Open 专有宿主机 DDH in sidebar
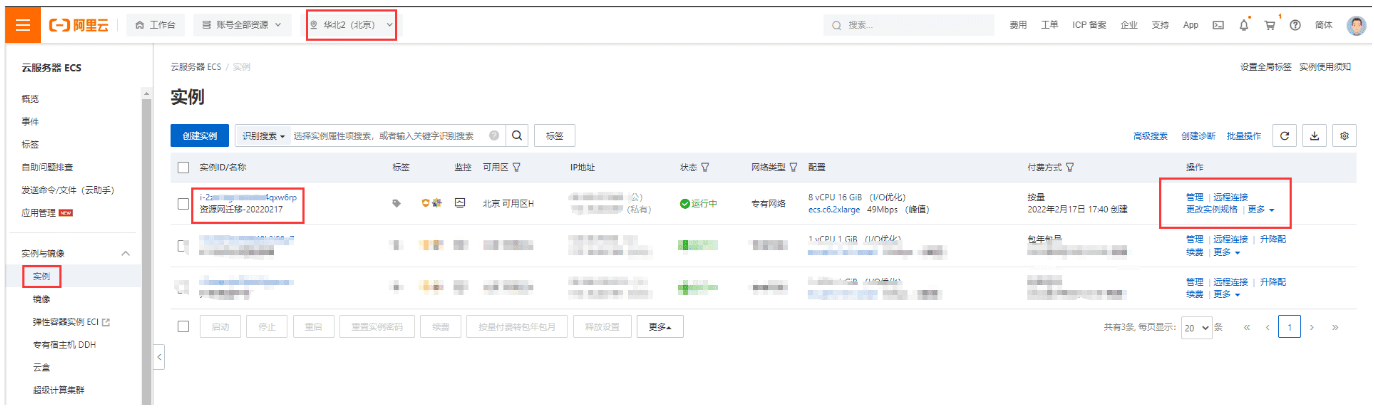1374x418 pixels. click(x=64, y=344)
